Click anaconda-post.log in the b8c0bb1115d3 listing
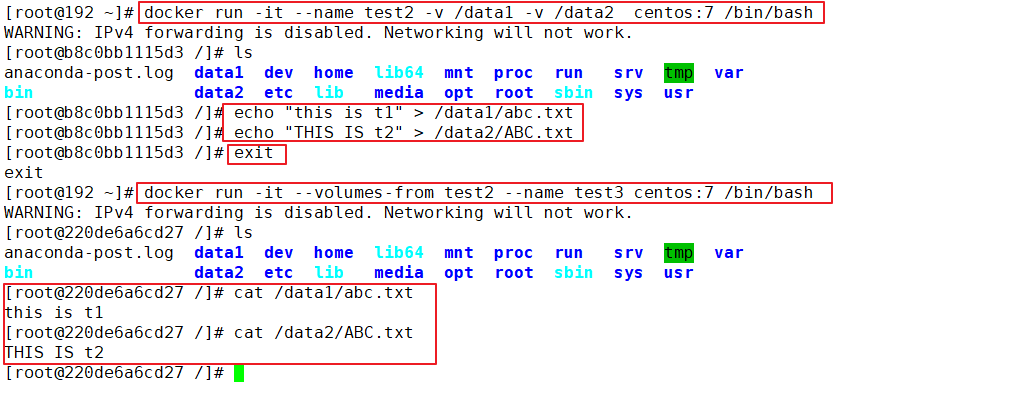Viewport: 1020px width, 404px height. pos(89,73)
